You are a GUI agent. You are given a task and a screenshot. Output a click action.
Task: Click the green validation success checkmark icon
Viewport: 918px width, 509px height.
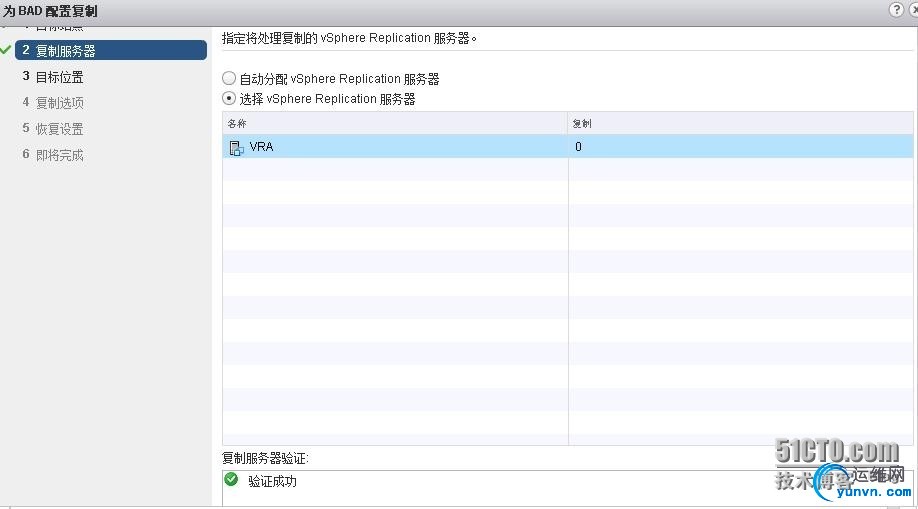[x=231, y=480]
